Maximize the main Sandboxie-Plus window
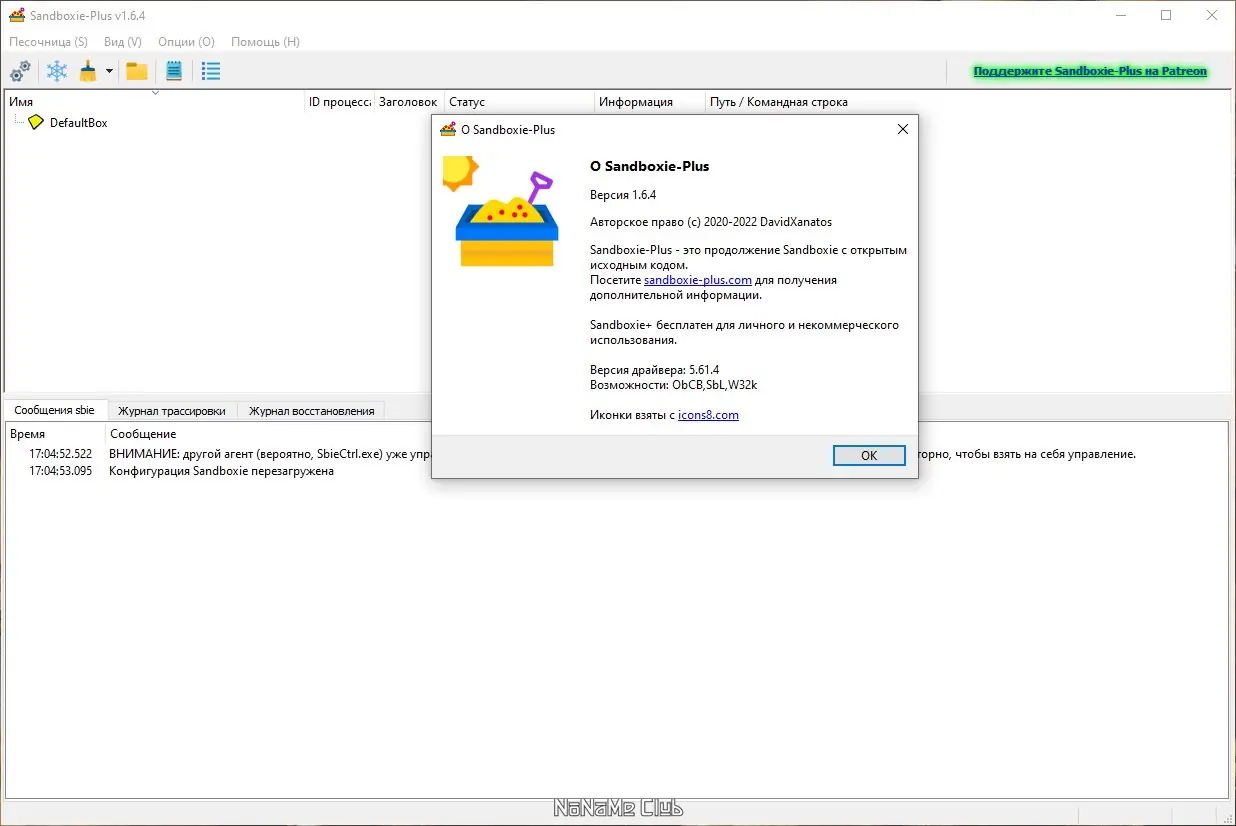1236x826 pixels. tap(1166, 15)
